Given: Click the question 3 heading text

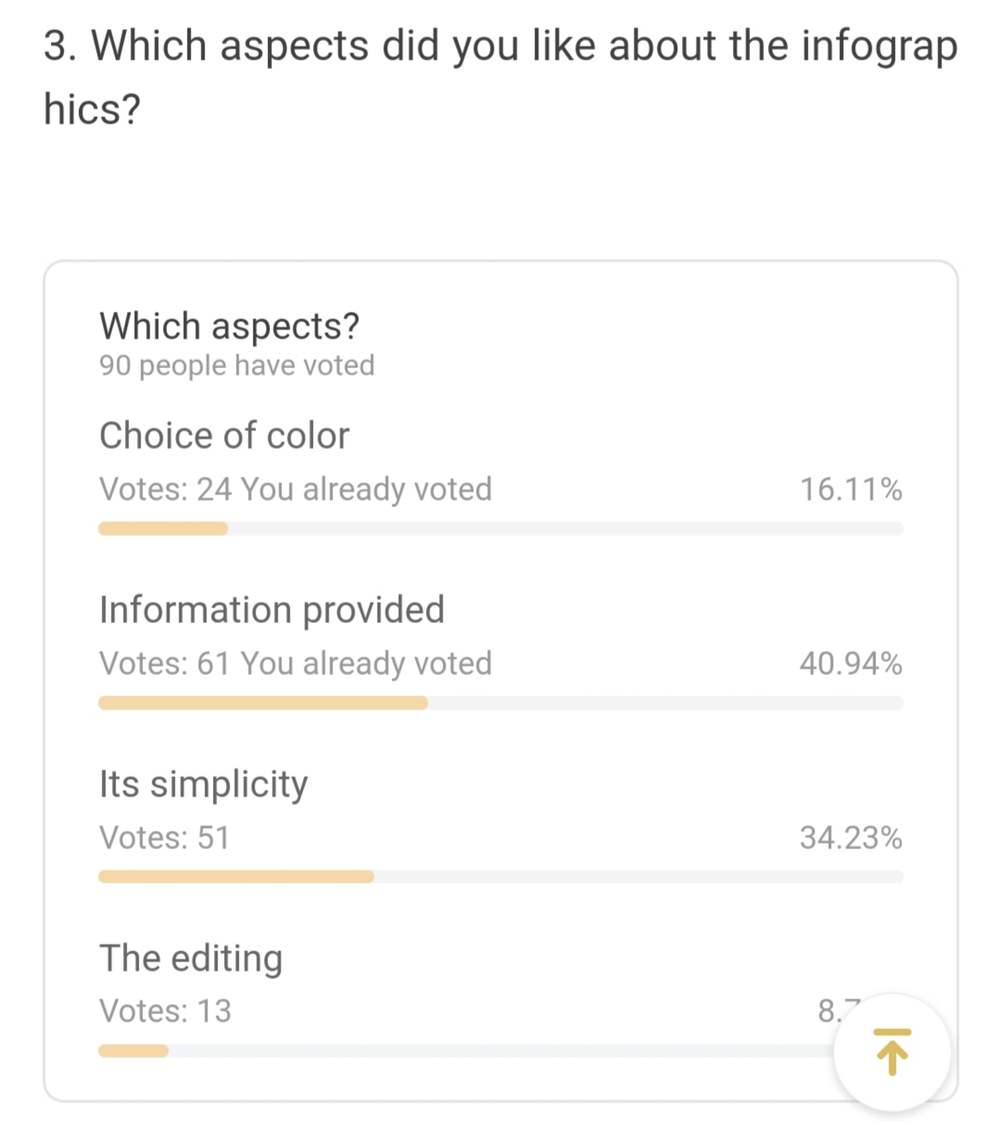Looking at the screenshot, I should (498, 45).
